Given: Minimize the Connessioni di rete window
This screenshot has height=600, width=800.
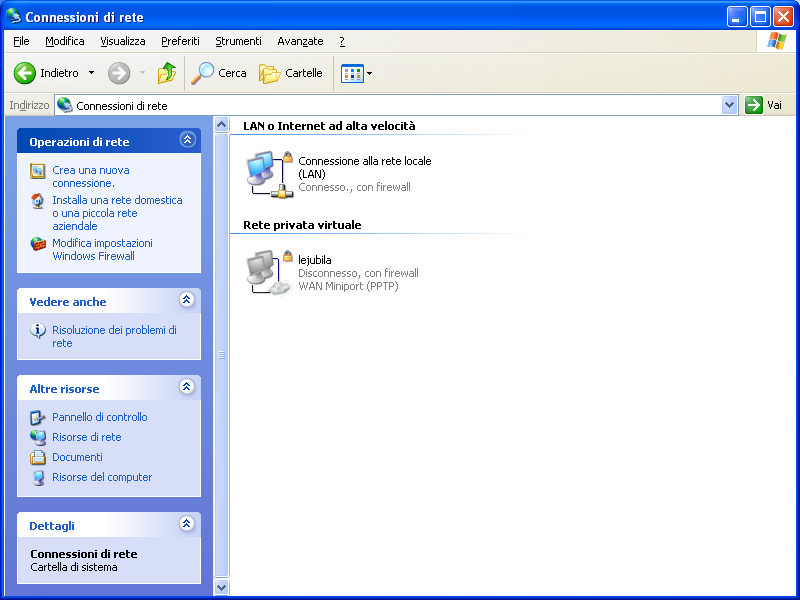Looking at the screenshot, I should coord(737,17).
